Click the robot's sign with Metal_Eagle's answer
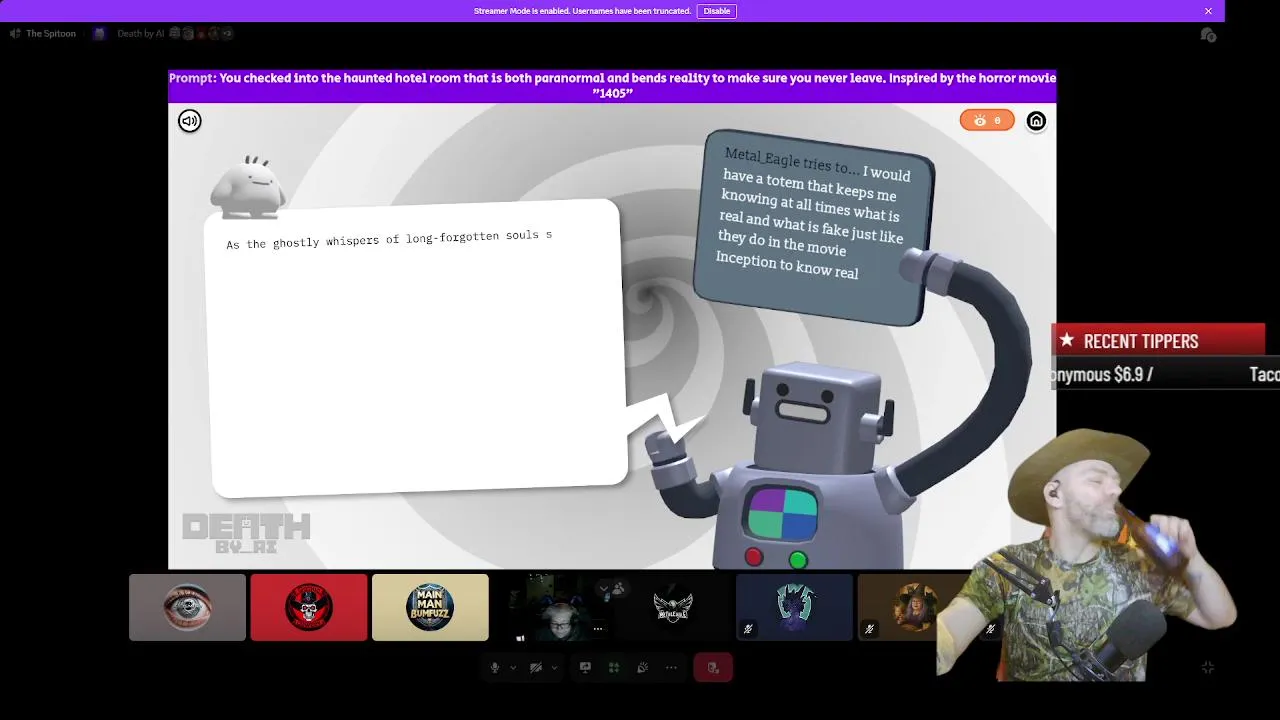1280x720 pixels. point(815,228)
